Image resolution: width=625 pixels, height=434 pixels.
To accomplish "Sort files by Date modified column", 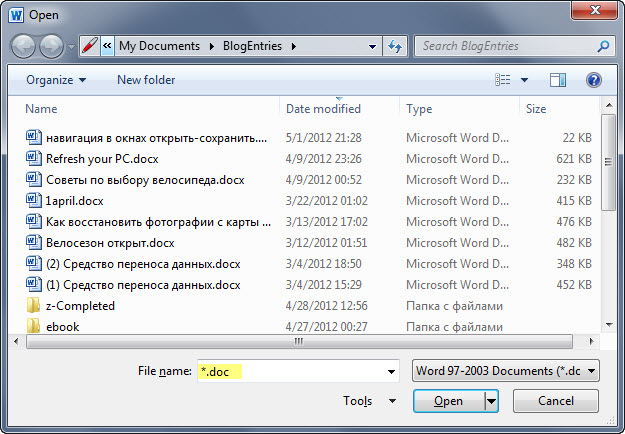I will [323, 109].
